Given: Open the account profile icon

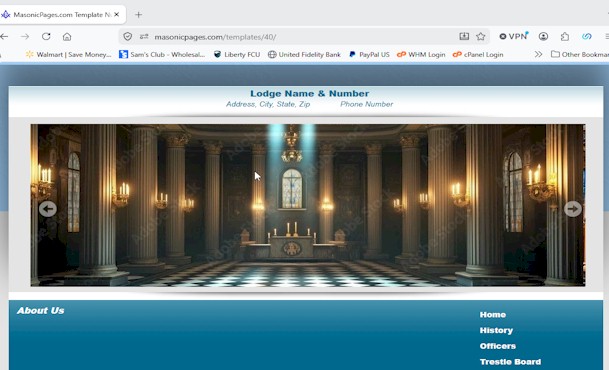Looking at the screenshot, I should coord(543,36).
